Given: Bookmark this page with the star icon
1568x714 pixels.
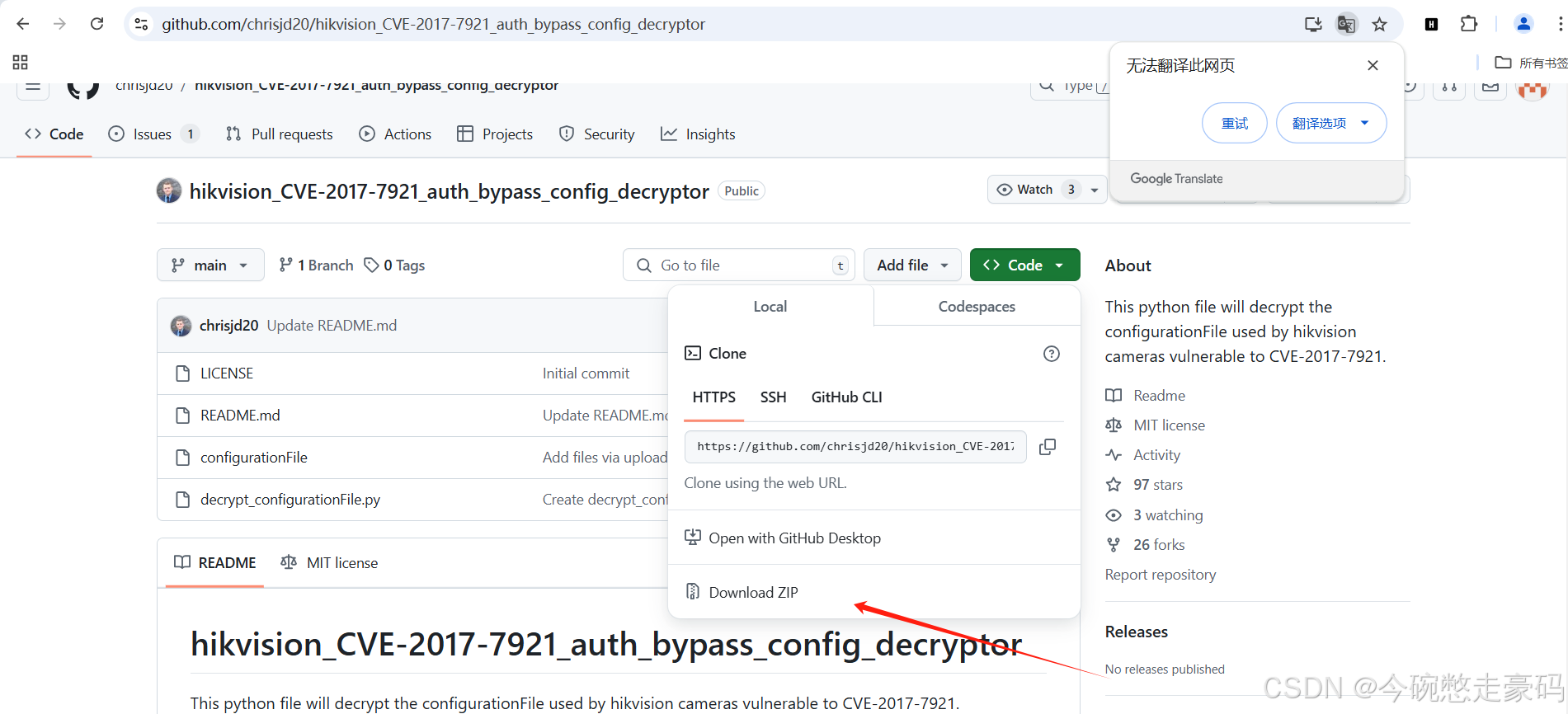Looking at the screenshot, I should [1379, 24].
